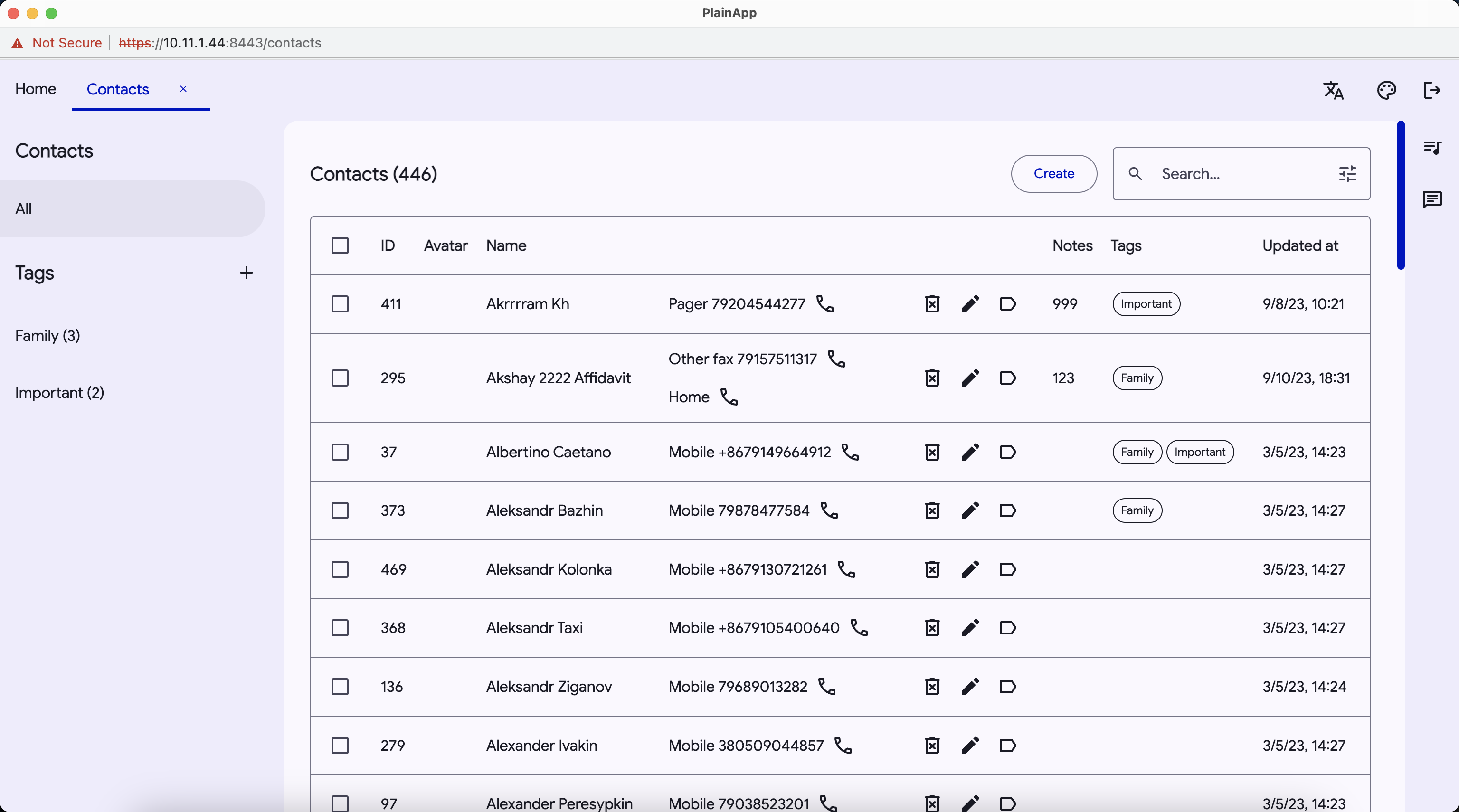
Task: Close the Contacts tab
Action: [x=183, y=89]
